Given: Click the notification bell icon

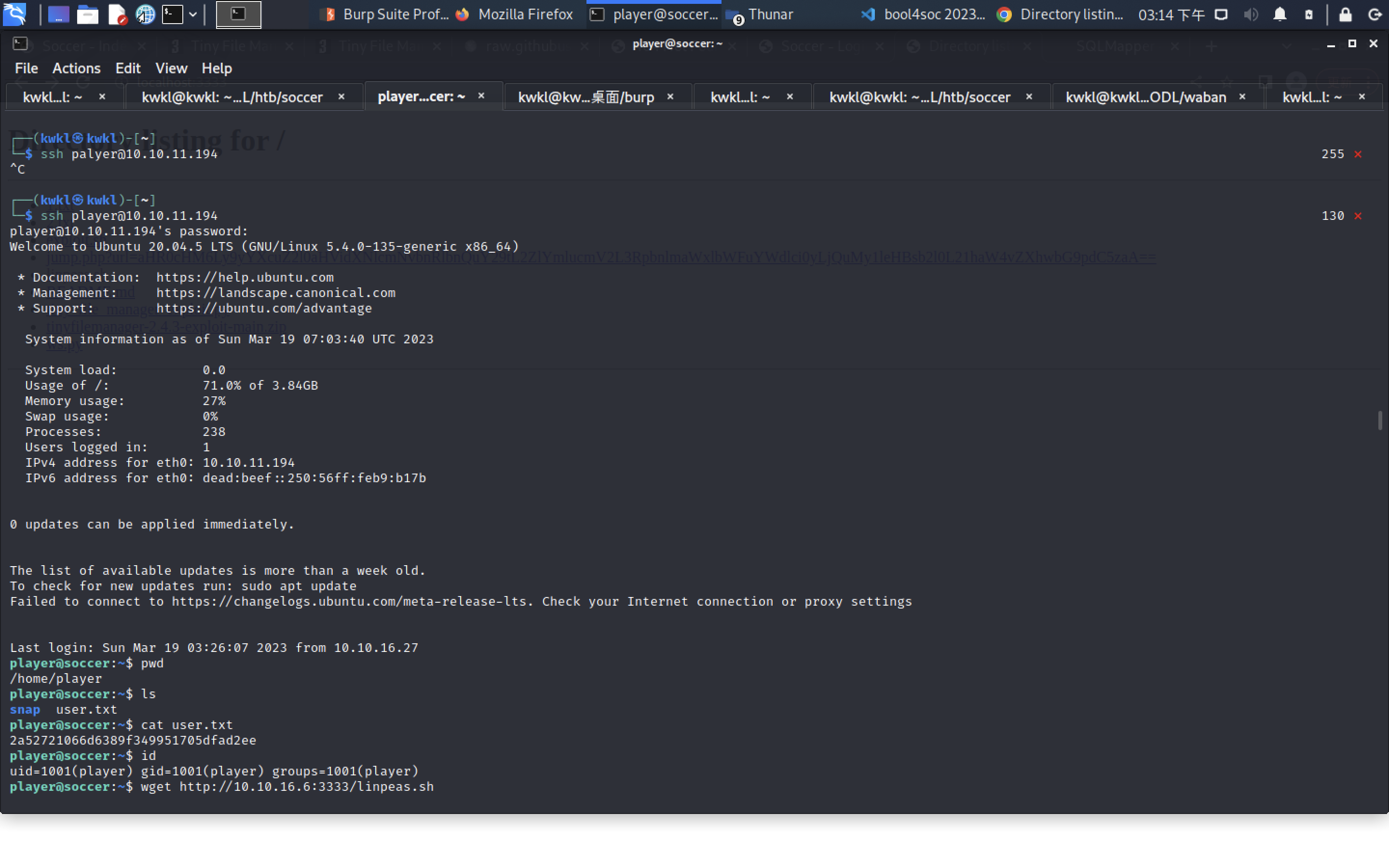Looking at the screenshot, I should click(x=1280, y=14).
